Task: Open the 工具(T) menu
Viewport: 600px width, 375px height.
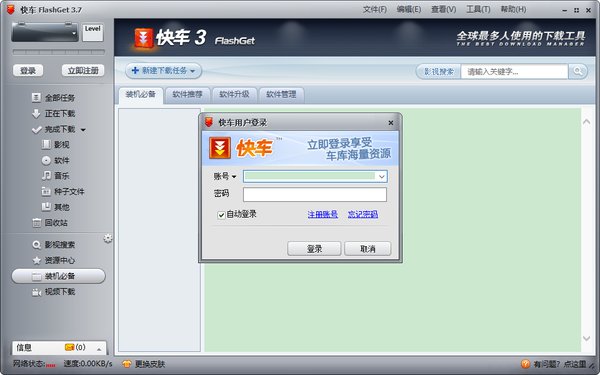Action: (478, 10)
